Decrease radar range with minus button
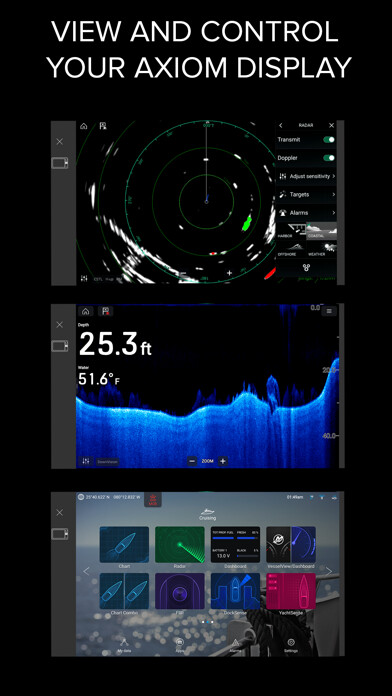 pos(183,273)
